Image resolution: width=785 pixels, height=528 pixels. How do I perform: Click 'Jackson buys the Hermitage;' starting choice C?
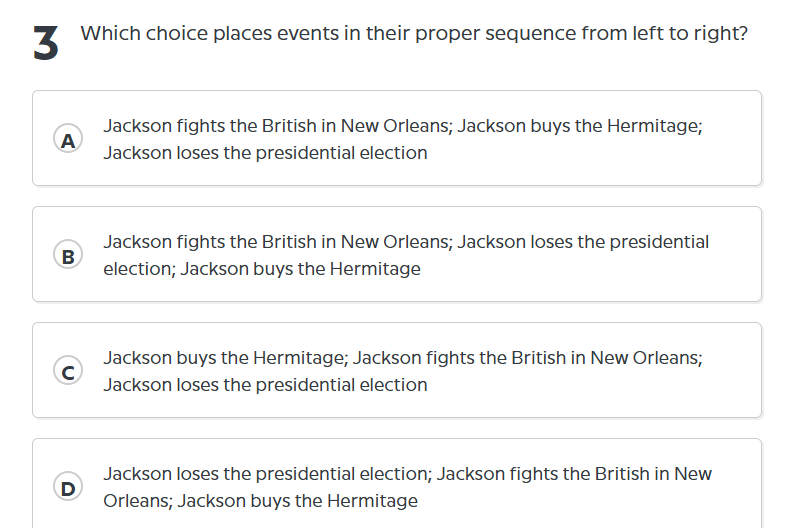tap(225, 358)
